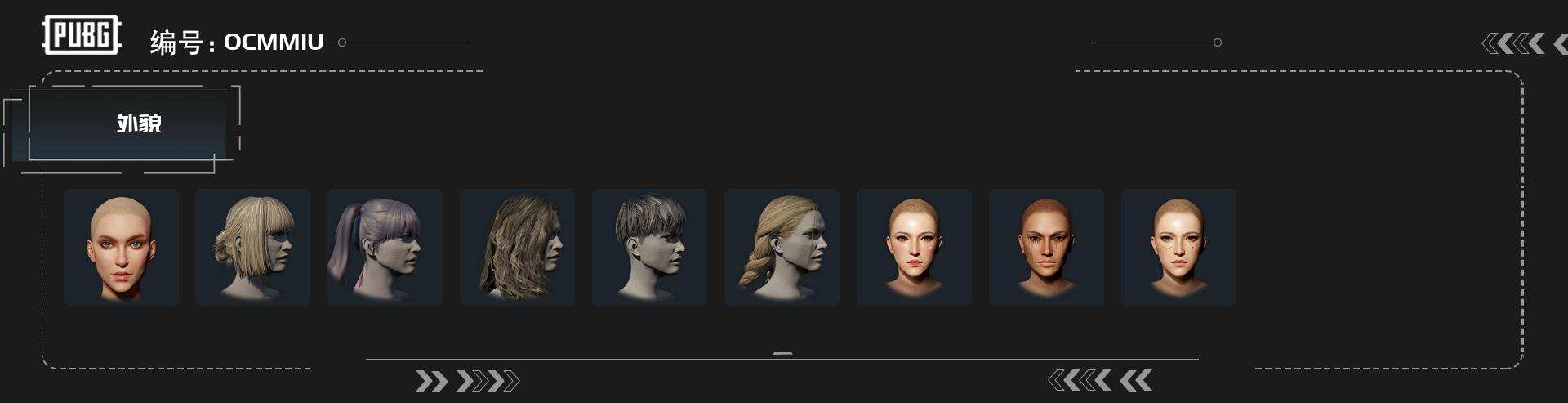1568x403 pixels.
Task: Select the face with rosy blush makeup
Action: coord(914,248)
